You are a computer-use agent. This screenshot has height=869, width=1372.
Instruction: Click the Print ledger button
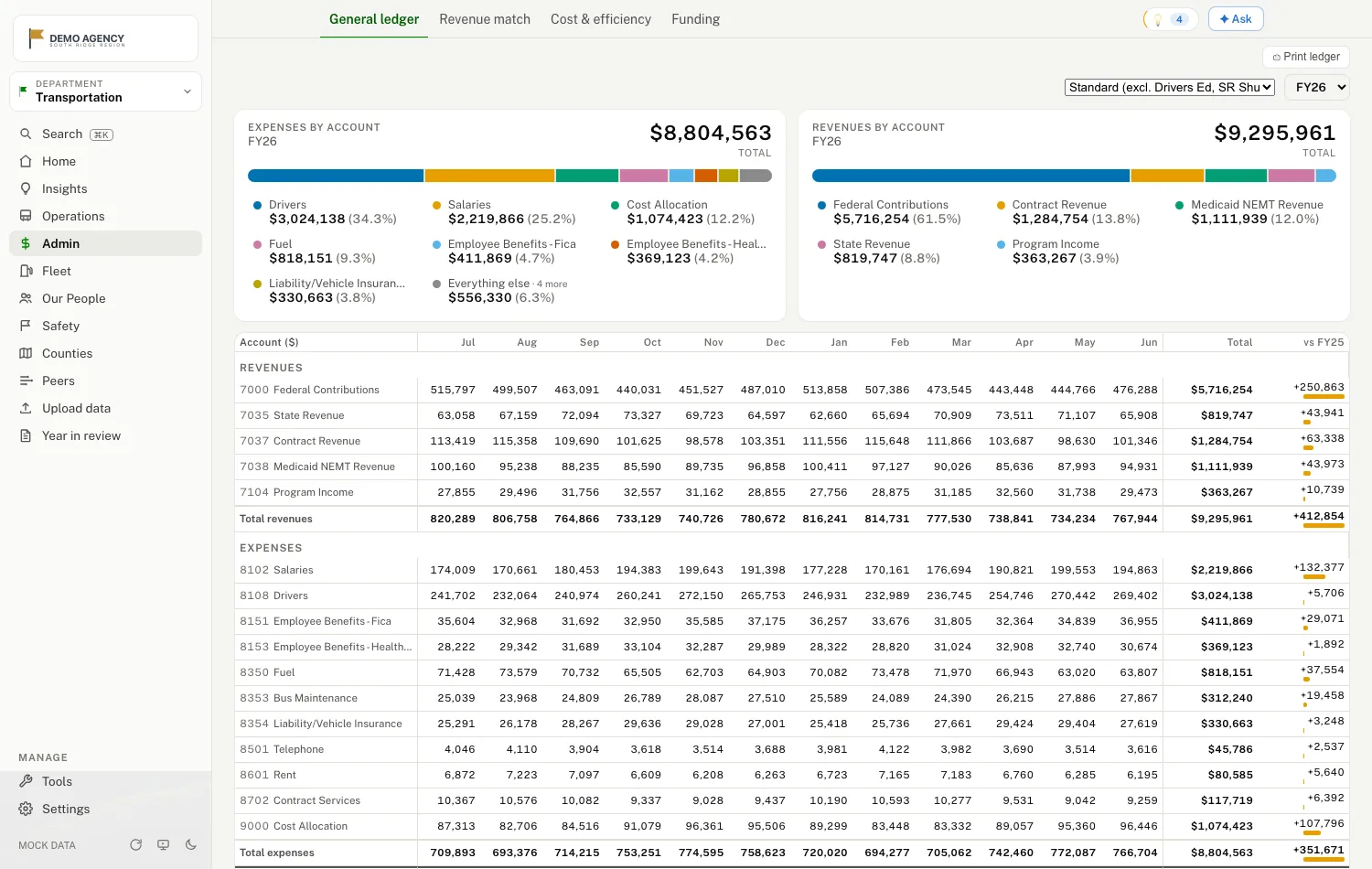1306,57
